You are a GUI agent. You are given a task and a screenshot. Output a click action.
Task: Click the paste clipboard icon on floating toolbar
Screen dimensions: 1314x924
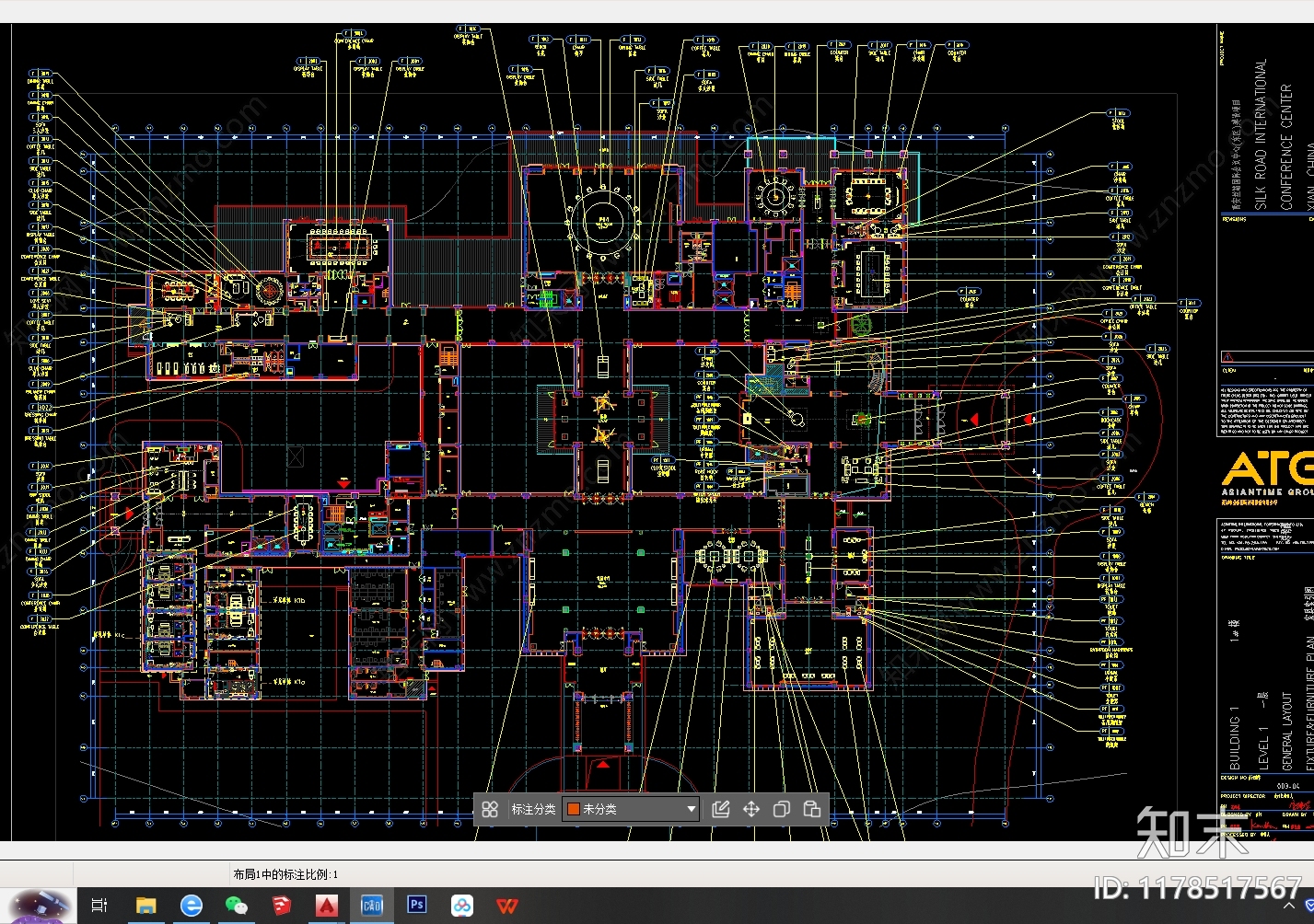(812, 809)
